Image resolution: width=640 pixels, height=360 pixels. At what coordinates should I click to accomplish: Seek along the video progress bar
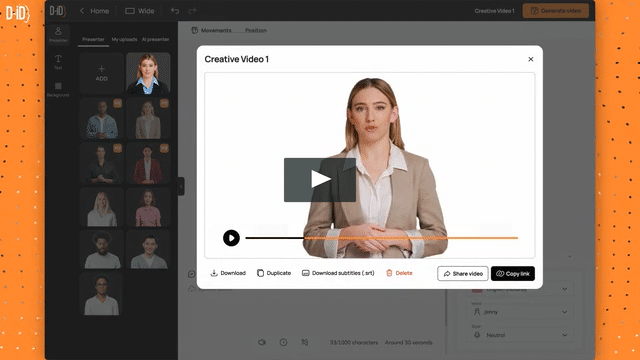coord(382,238)
